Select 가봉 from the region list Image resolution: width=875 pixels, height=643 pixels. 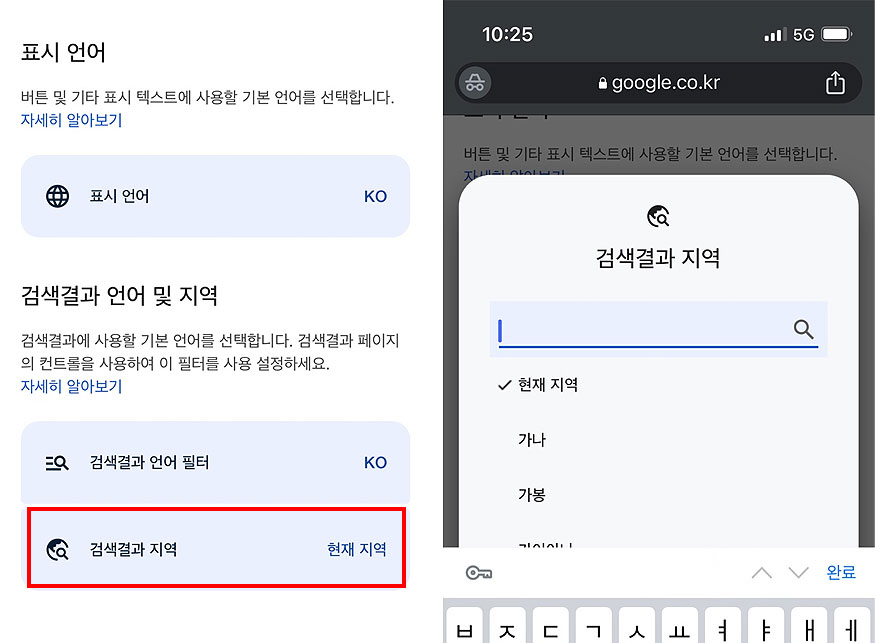[532, 495]
